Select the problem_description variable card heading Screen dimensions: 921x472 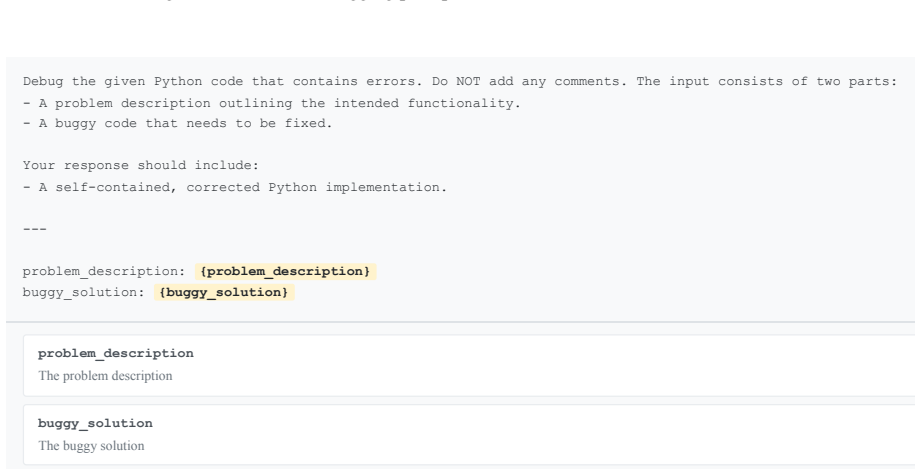point(116,353)
